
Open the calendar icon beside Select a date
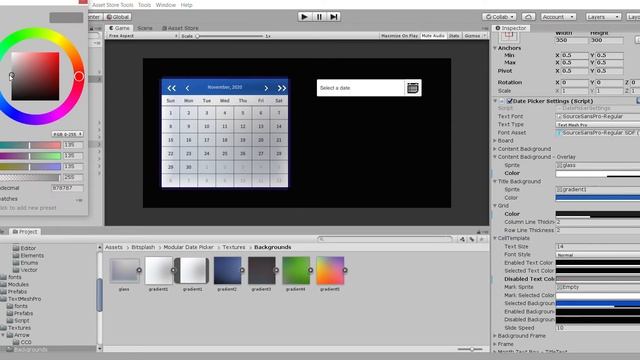[x=413, y=88]
